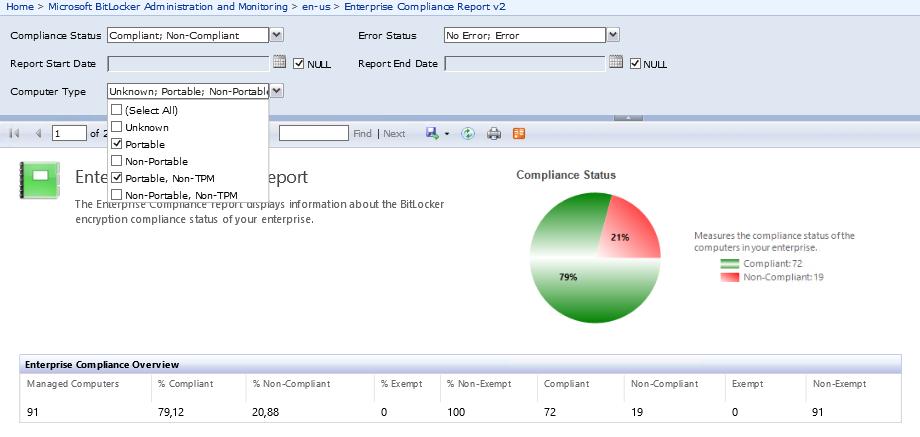Toggle Report Start Date NULL checkbox
Screen dimensions: 920x437
(x=299, y=63)
